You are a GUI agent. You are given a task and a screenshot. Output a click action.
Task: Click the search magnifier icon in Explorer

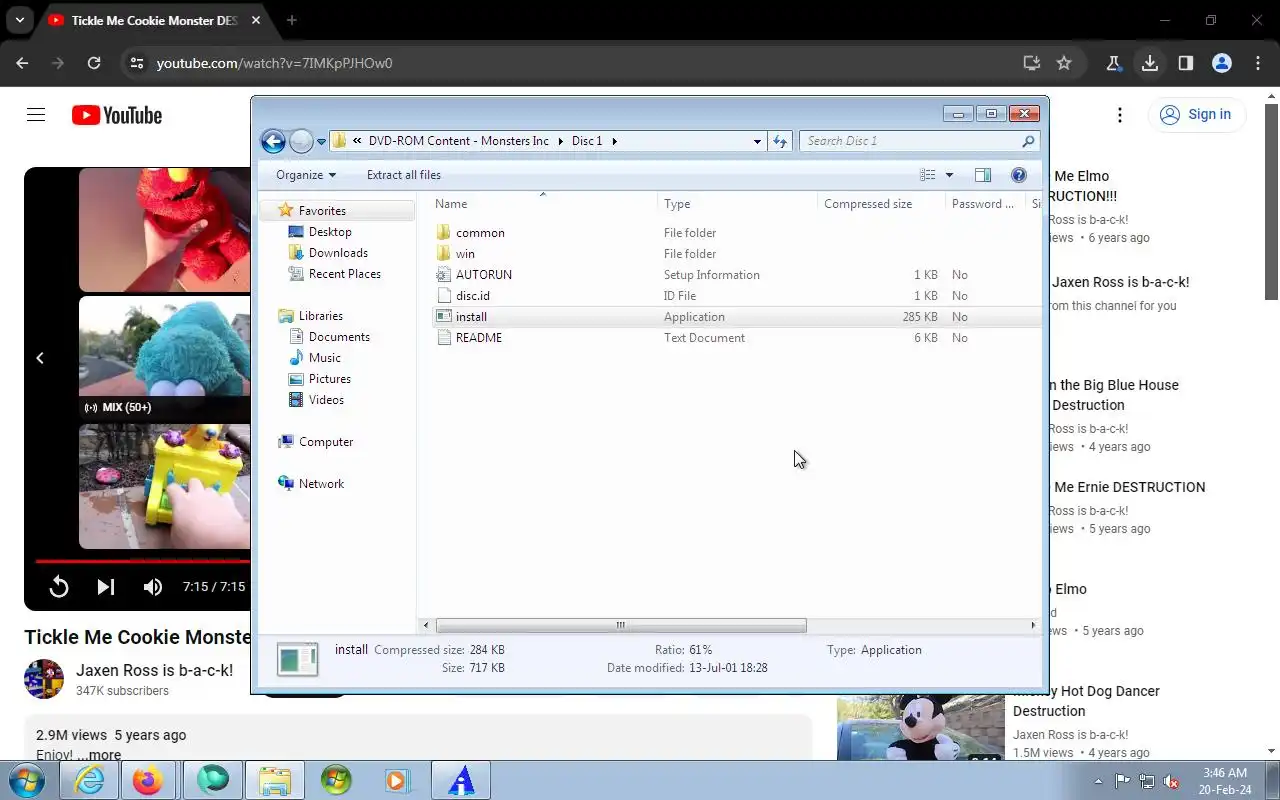pos(1028,141)
